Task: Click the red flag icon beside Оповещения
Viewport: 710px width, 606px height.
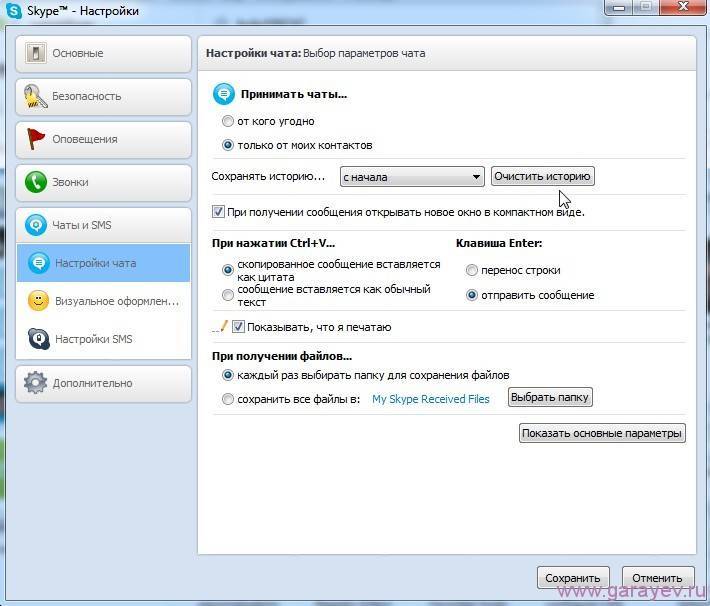Action: tap(36, 139)
